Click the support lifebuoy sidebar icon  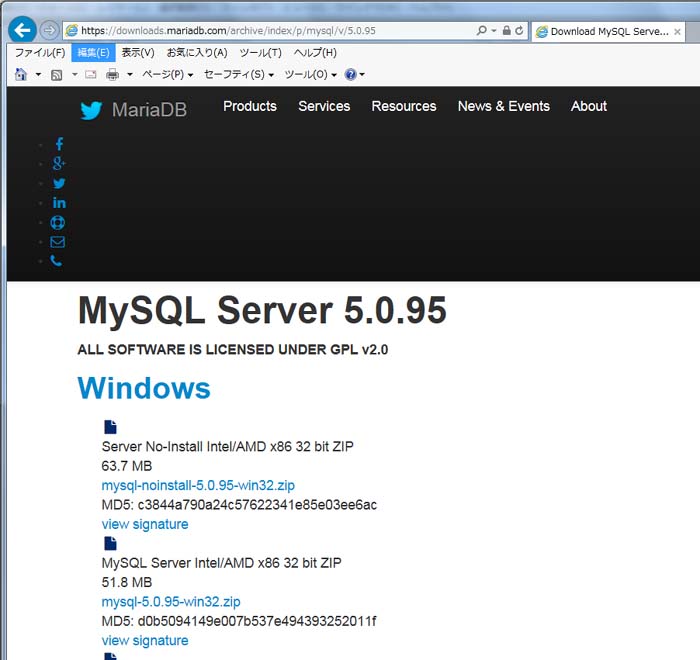[58, 222]
